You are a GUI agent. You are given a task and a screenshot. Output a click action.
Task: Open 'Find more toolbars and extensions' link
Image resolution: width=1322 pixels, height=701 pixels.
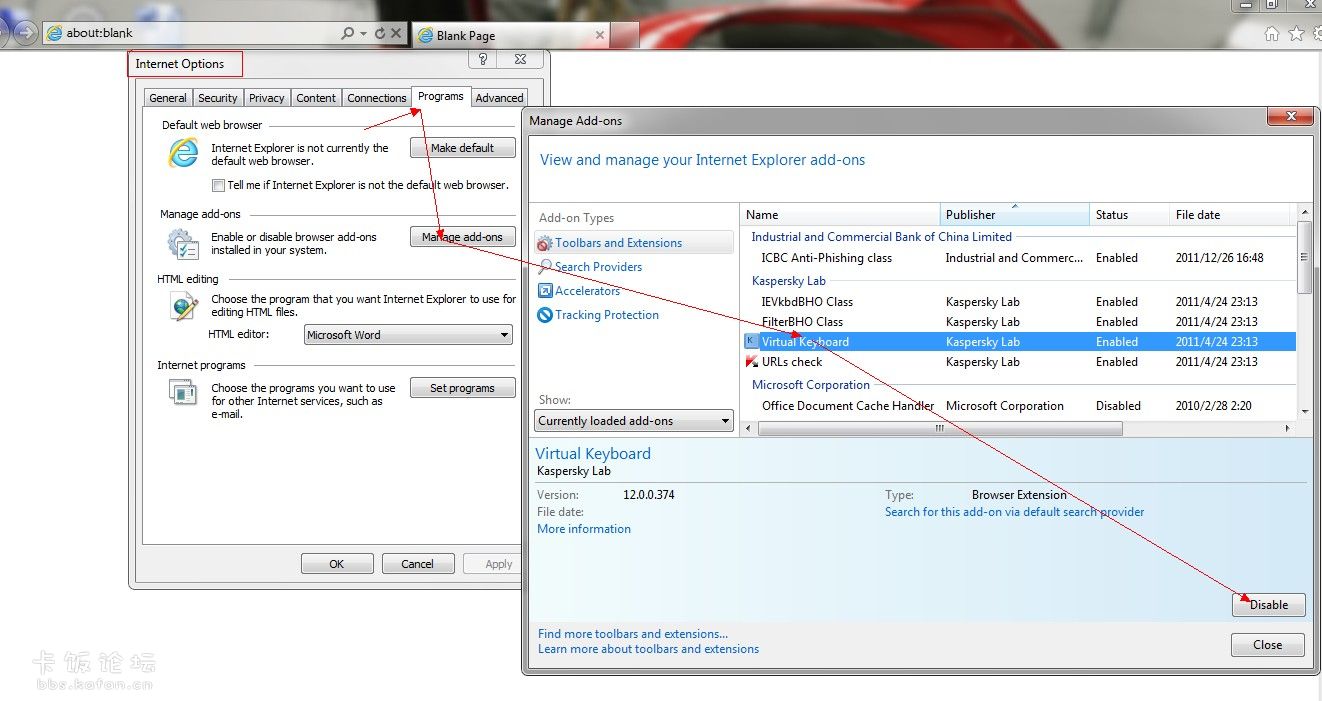(633, 634)
